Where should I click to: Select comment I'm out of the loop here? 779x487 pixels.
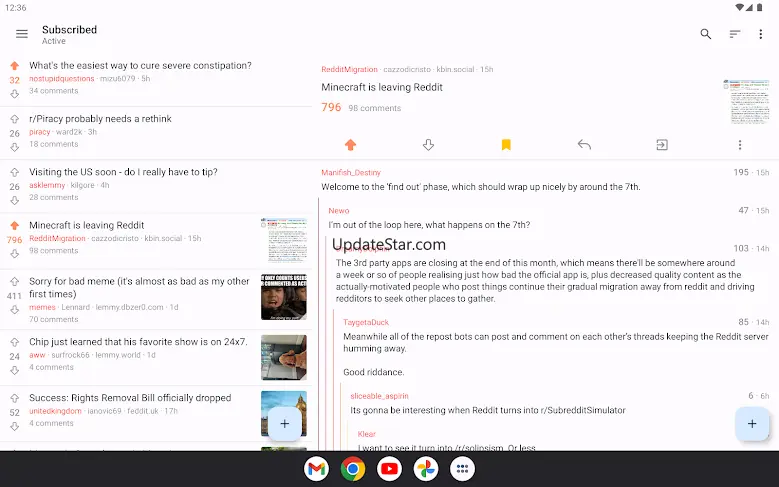pos(429,225)
